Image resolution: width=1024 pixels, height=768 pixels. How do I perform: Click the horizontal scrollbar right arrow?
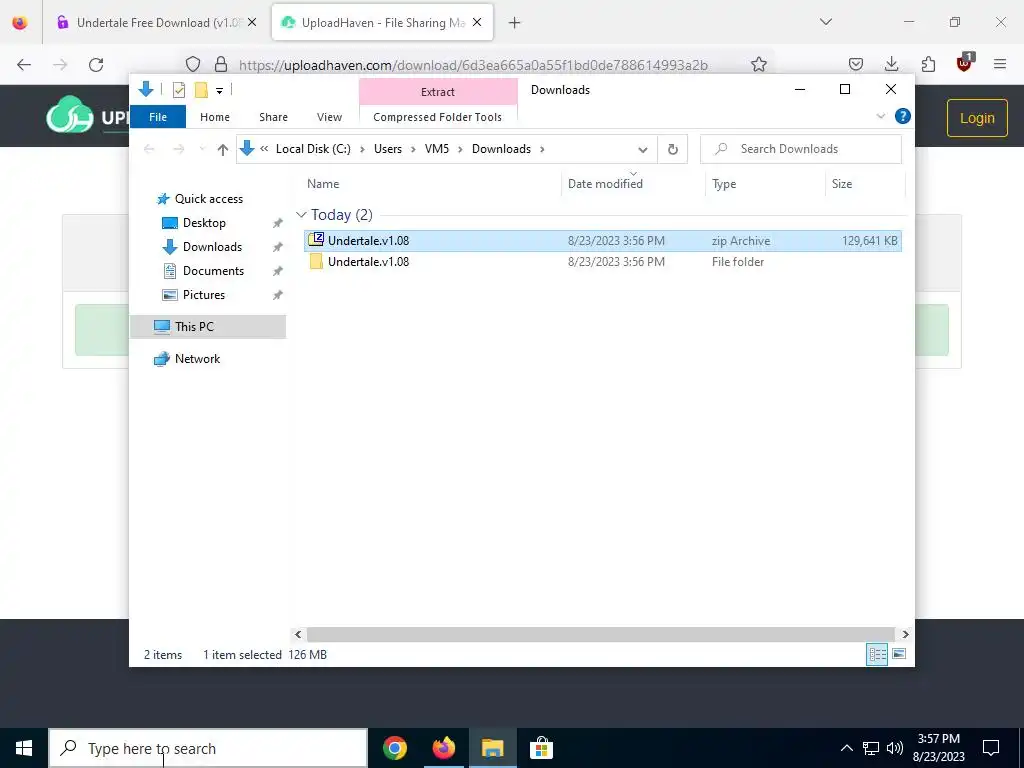pos(905,634)
